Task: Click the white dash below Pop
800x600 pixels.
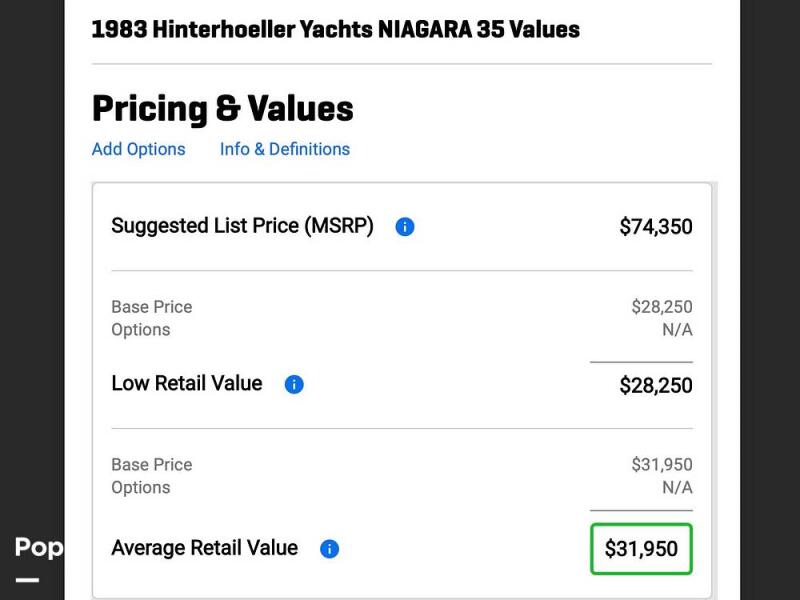Action: click(x=27, y=580)
